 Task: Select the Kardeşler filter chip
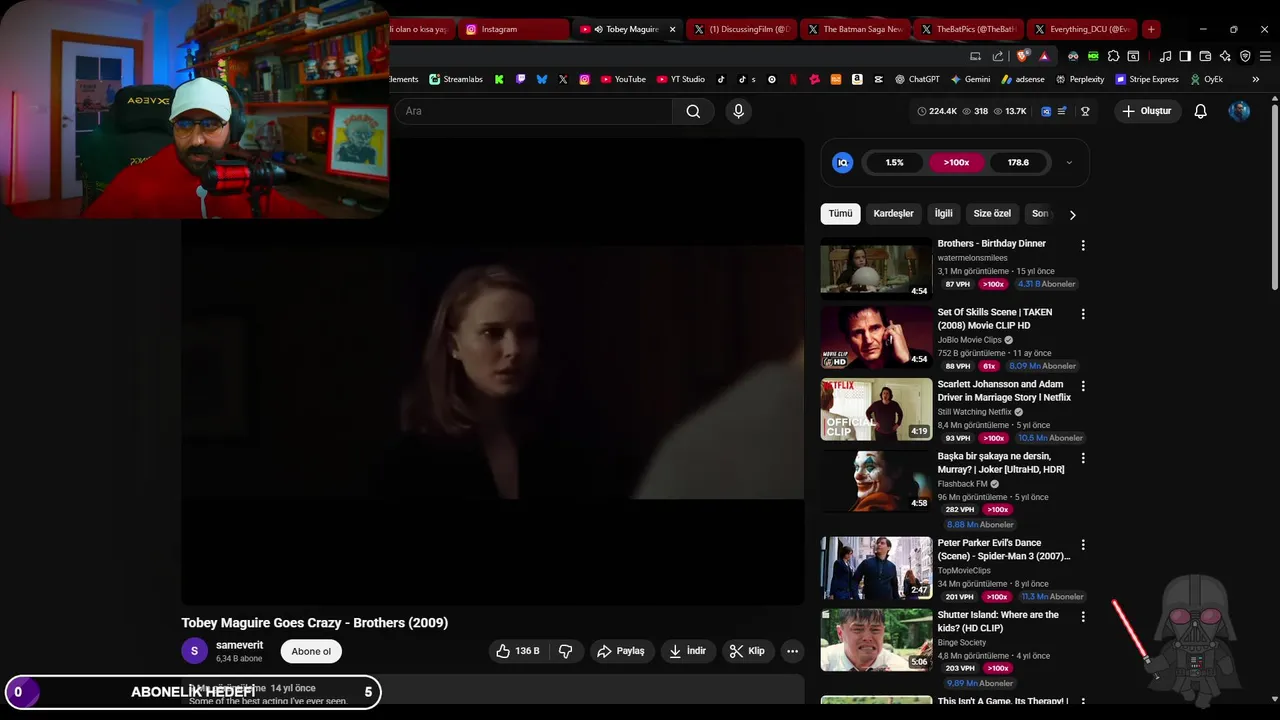[x=893, y=213]
